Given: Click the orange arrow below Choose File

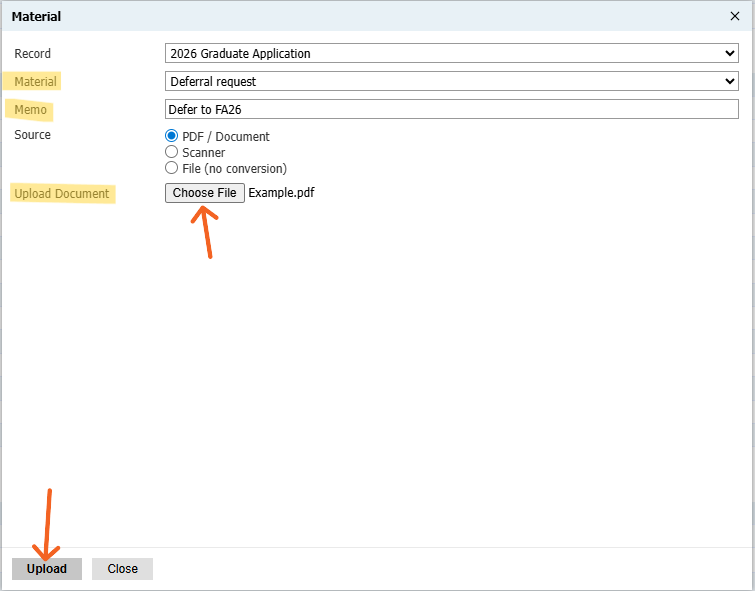Looking at the screenshot, I should click(x=206, y=230).
